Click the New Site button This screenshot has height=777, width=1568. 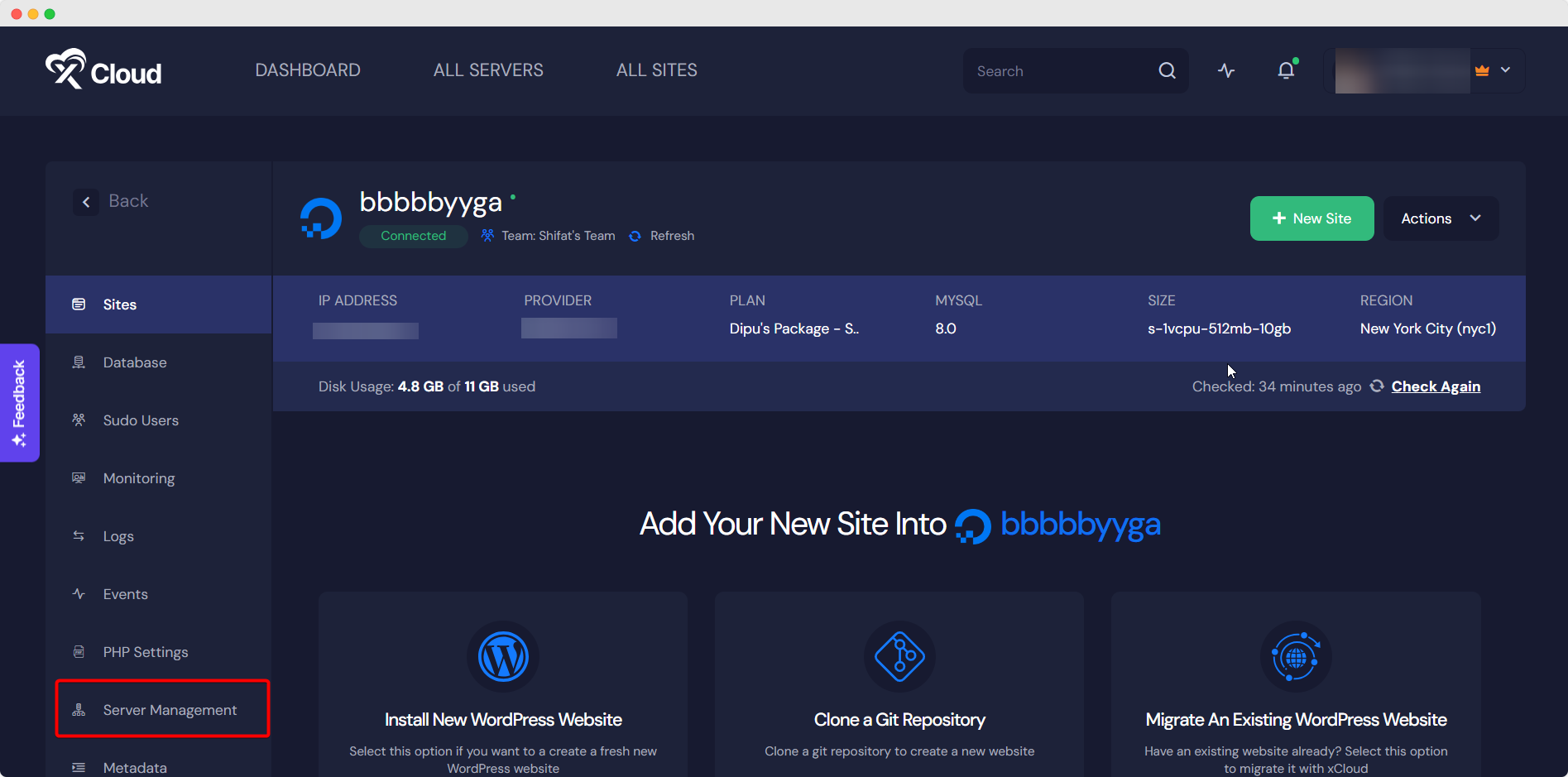point(1311,218)
